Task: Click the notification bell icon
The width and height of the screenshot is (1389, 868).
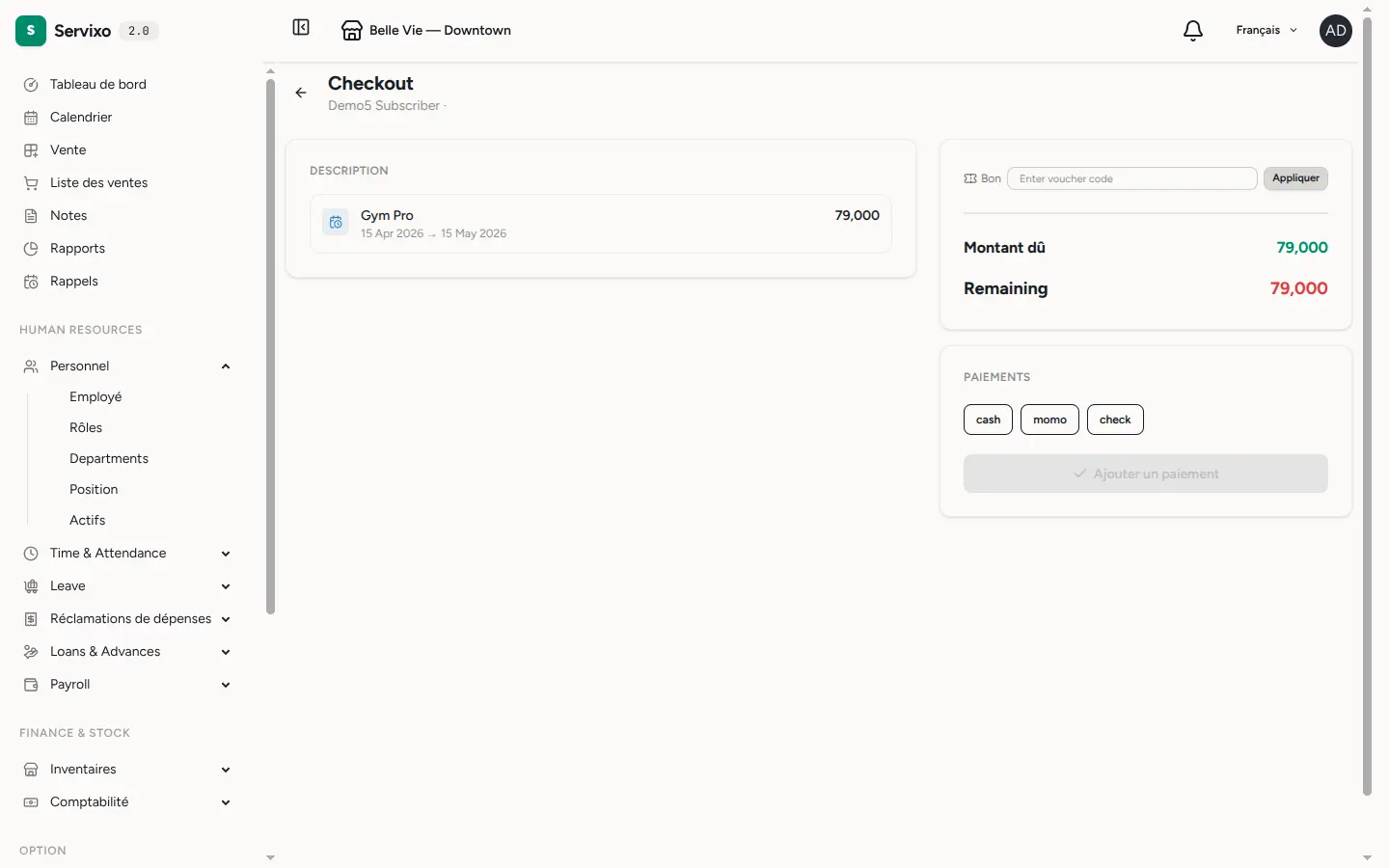Action: click(x=1193, y=31)
